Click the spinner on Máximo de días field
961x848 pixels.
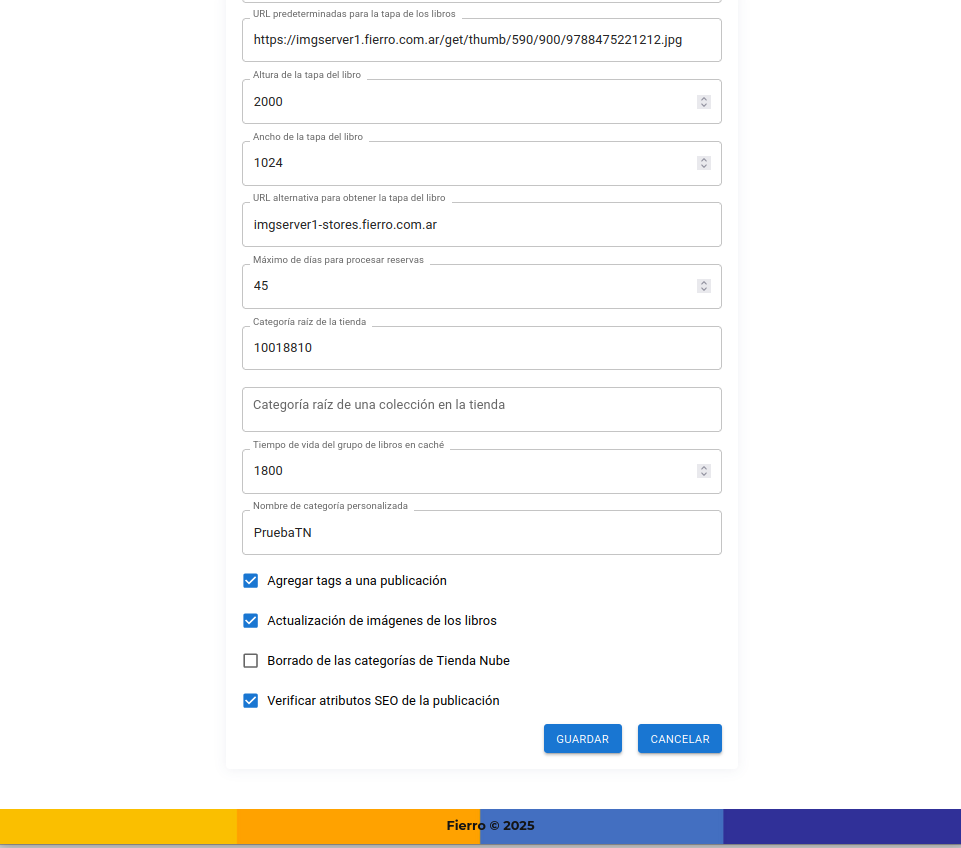pyautogui.click(x=704, y=286)
